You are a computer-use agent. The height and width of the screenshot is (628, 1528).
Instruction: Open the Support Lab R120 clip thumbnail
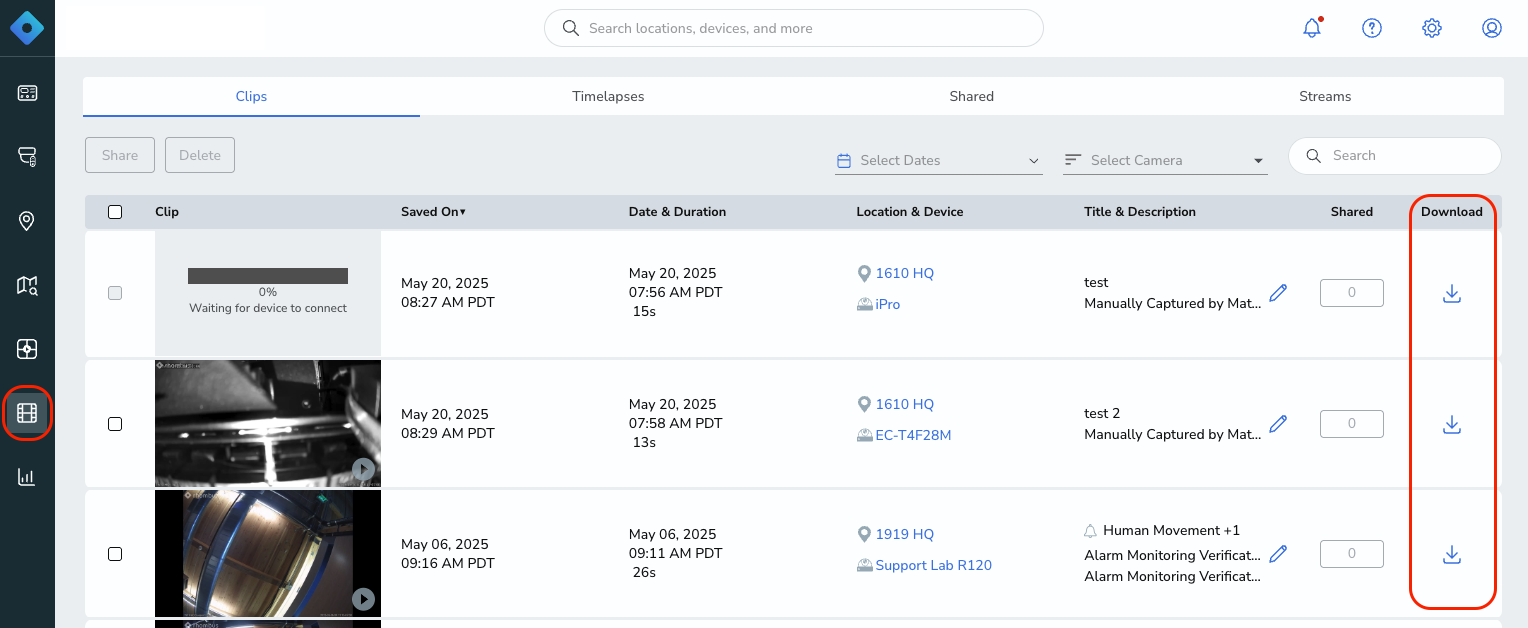click(x=268, y=553)
